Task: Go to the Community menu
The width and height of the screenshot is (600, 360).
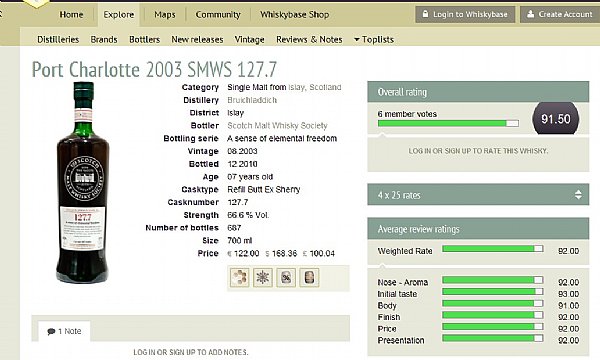Action: pos(218,15)
